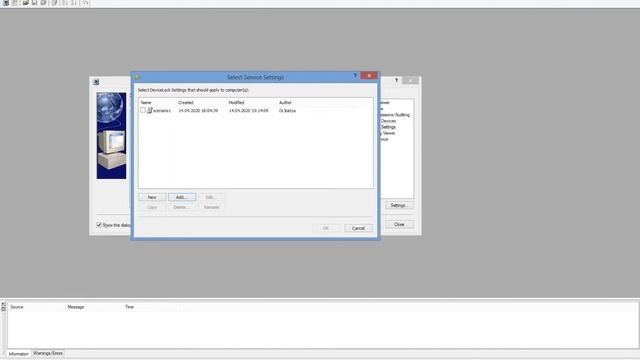Click the Message column header in log panel
Image resolution: width=640 pixels, height=360 pixels.
pos(76,307)
